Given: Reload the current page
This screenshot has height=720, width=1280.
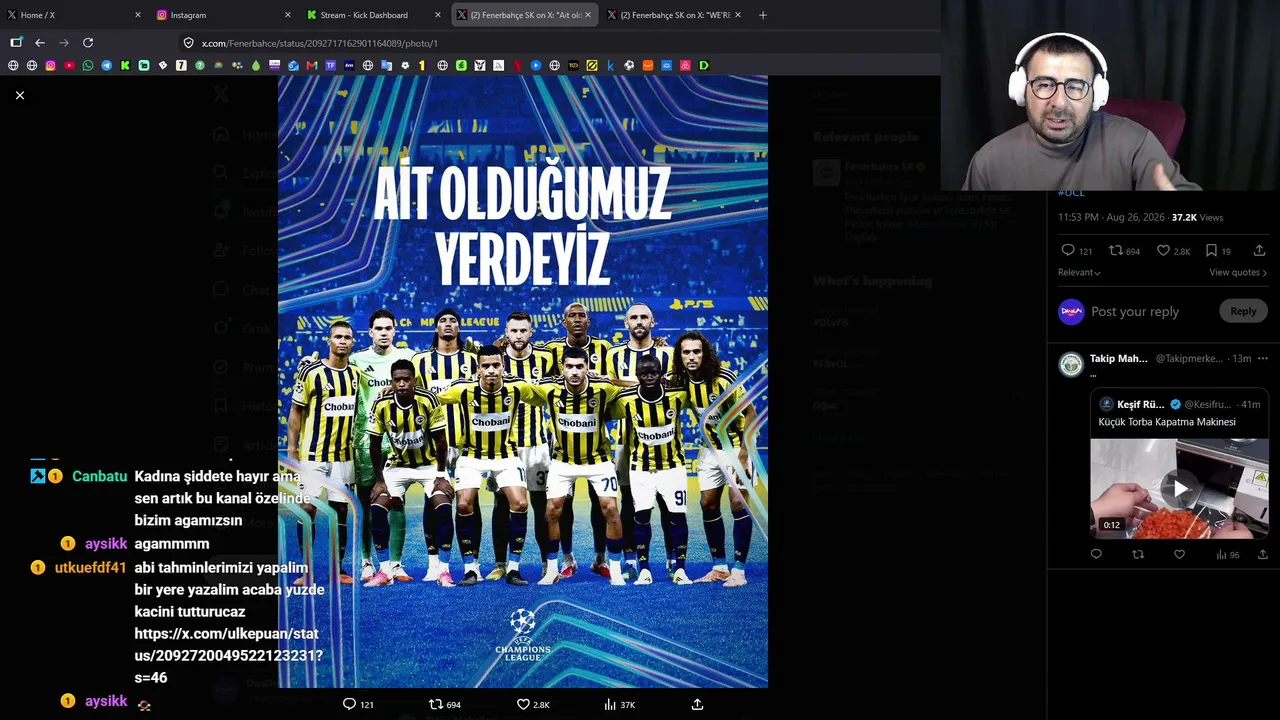Looking at the screenshot, I should [x=88, y=43].
